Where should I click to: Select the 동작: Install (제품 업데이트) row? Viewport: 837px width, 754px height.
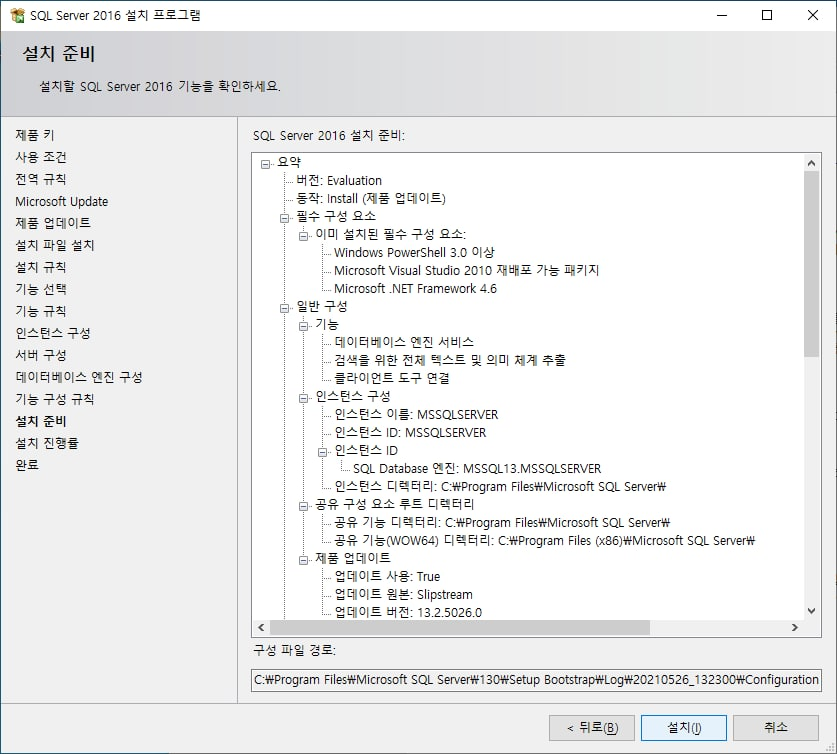pyautogui.click(x=371, y=199)
